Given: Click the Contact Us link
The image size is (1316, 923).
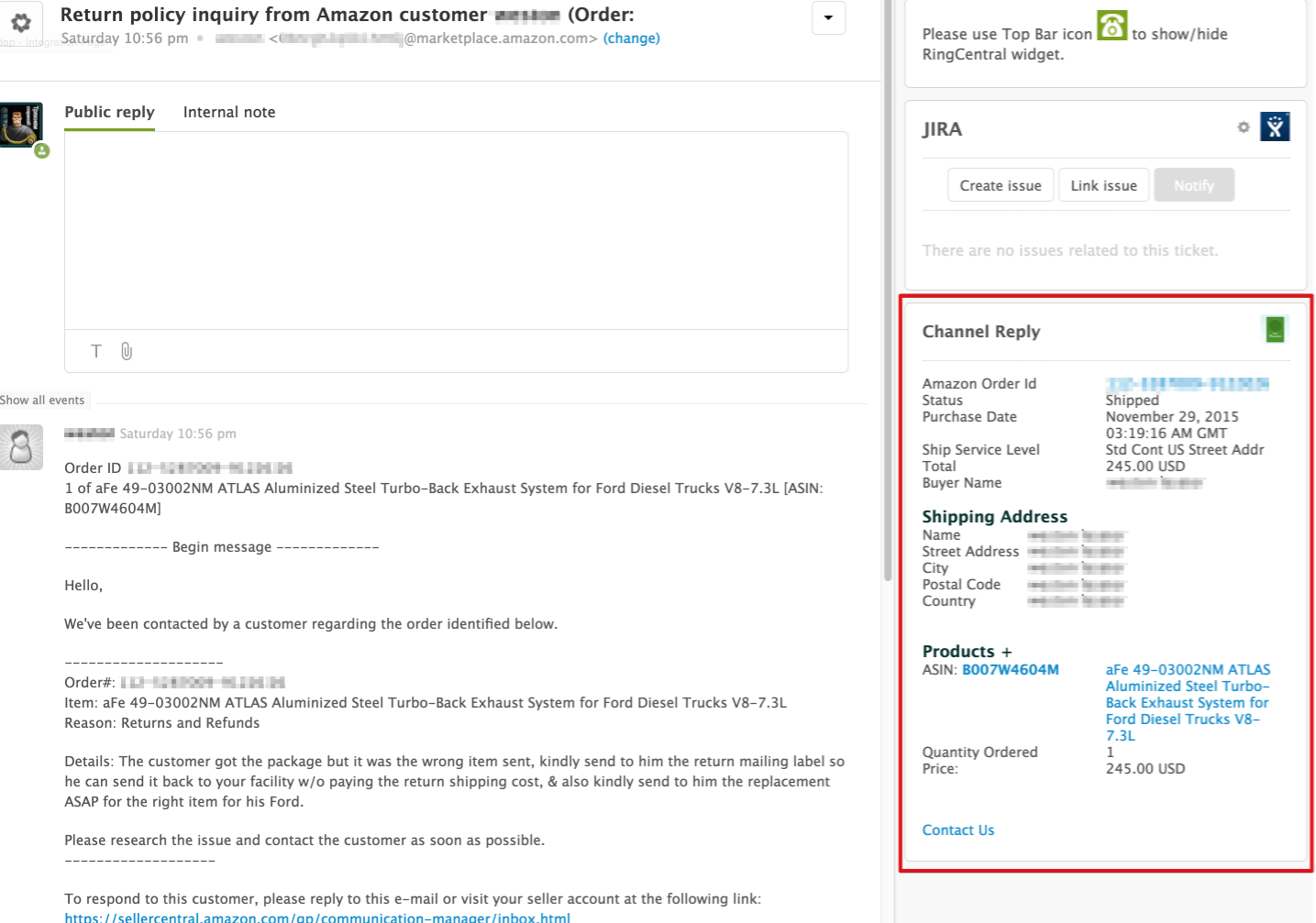Looking at the screenshot, I should coord(958,830).
